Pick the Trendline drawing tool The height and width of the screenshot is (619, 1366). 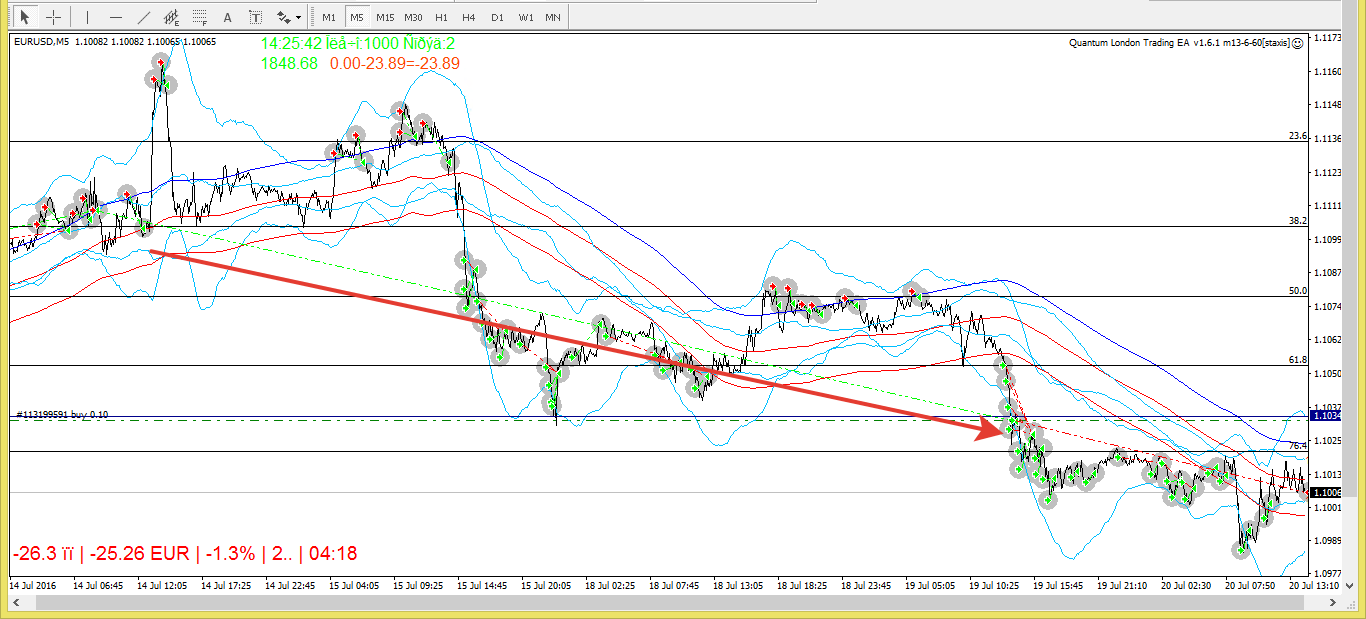click(x=144, y=16)
